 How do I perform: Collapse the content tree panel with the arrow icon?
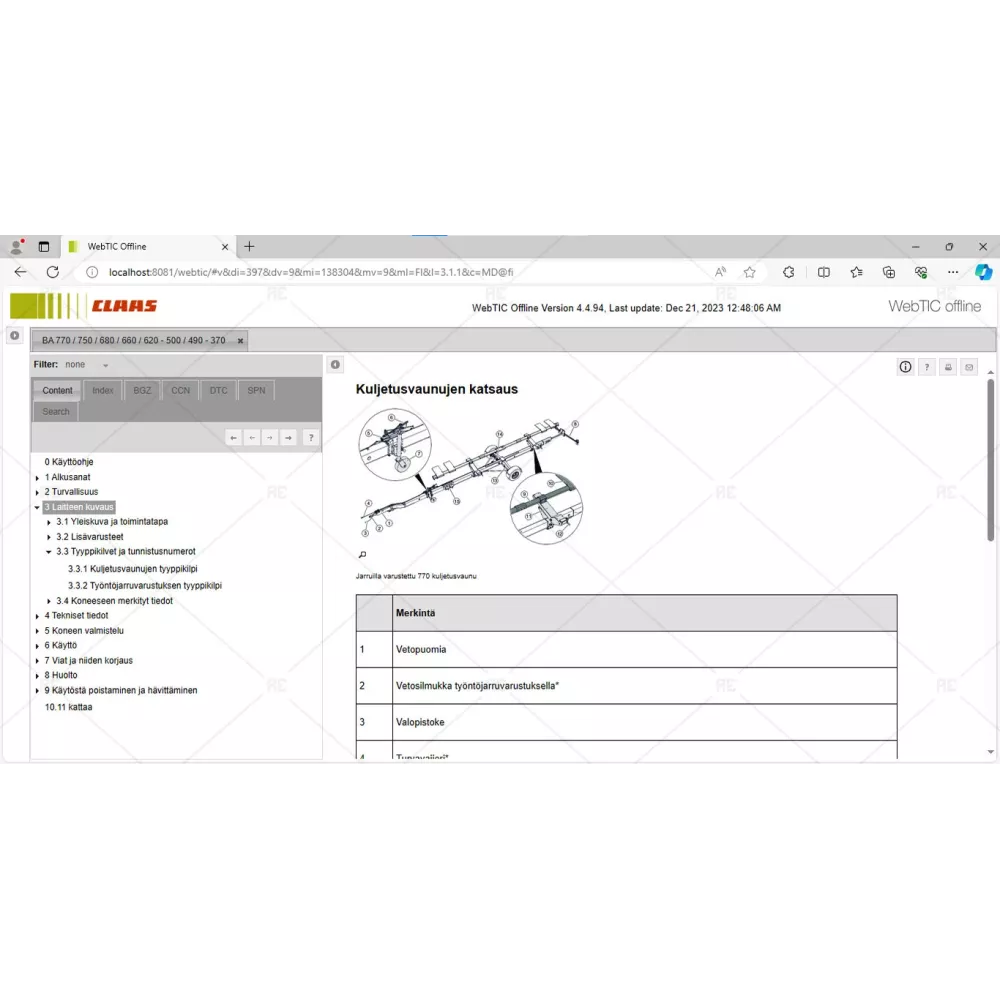[x=335, y=365]
